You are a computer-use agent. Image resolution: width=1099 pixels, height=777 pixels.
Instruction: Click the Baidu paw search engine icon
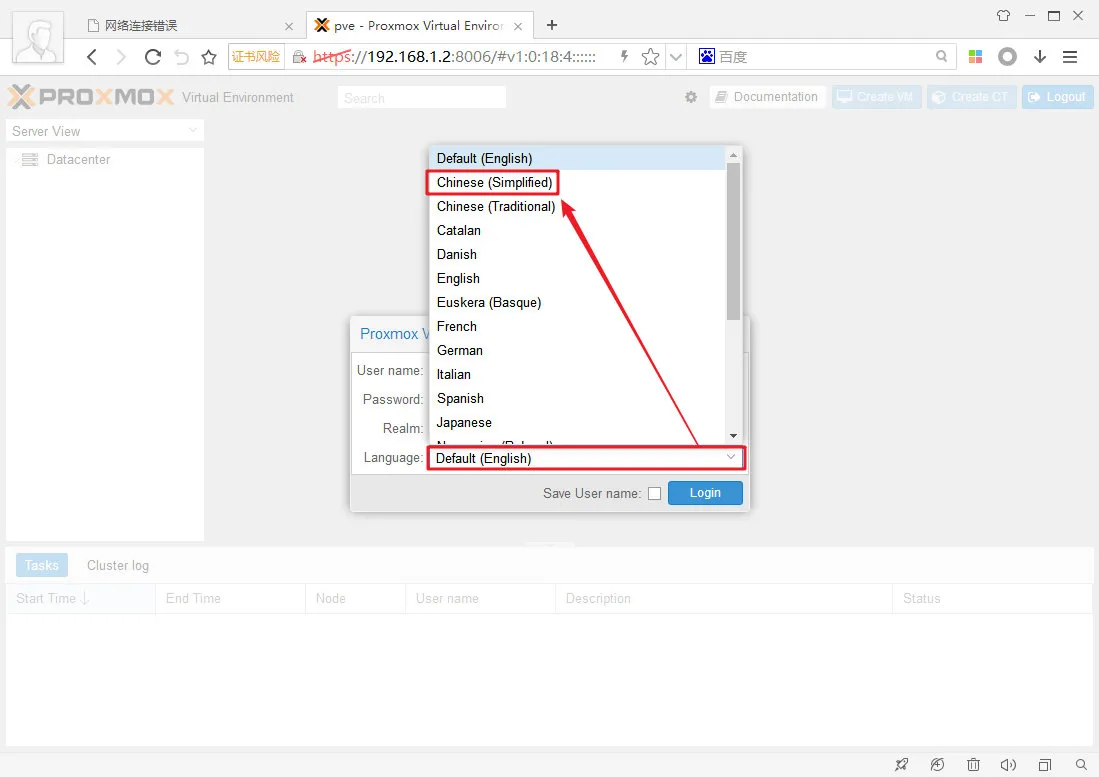point(706,57)
